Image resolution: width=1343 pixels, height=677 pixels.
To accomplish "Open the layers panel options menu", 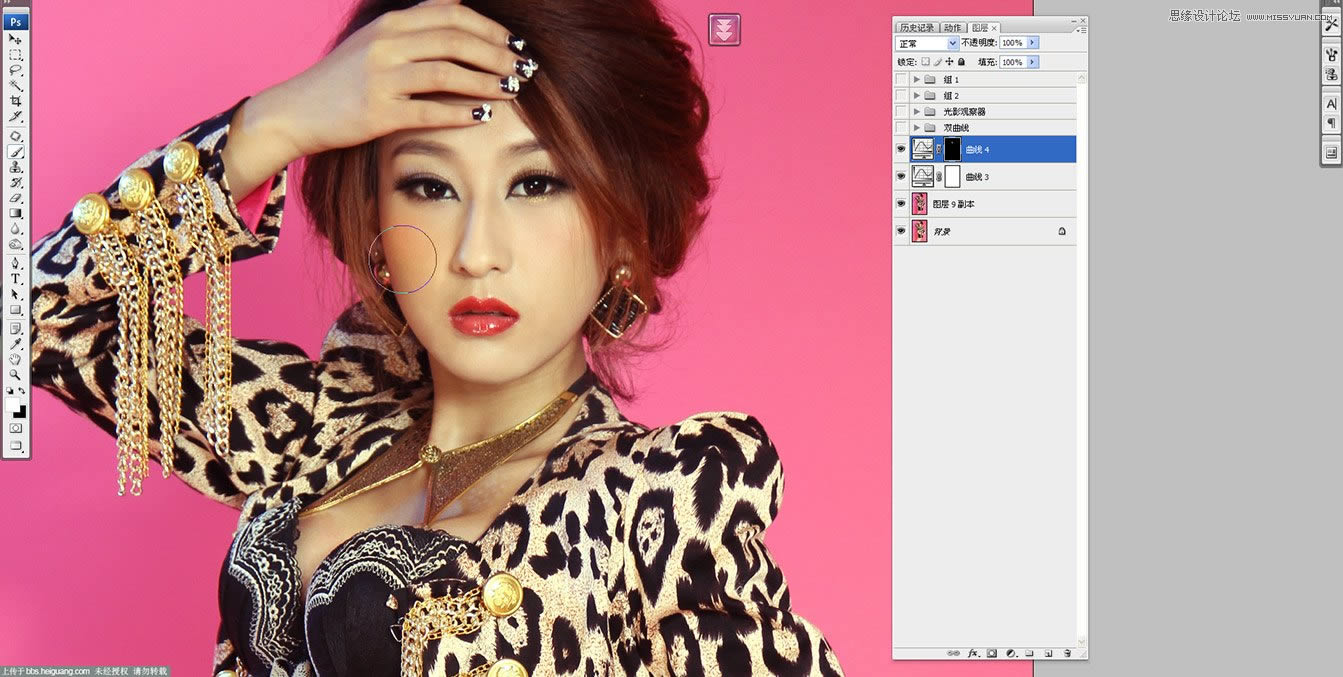I will pos(1080,30).
